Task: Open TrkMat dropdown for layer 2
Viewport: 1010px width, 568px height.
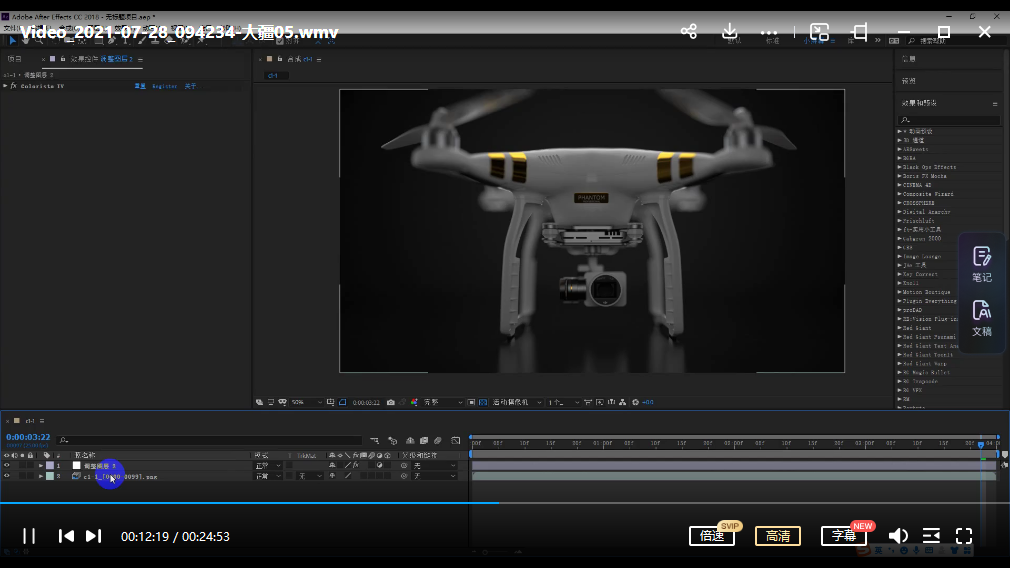Action: (310, 477)
